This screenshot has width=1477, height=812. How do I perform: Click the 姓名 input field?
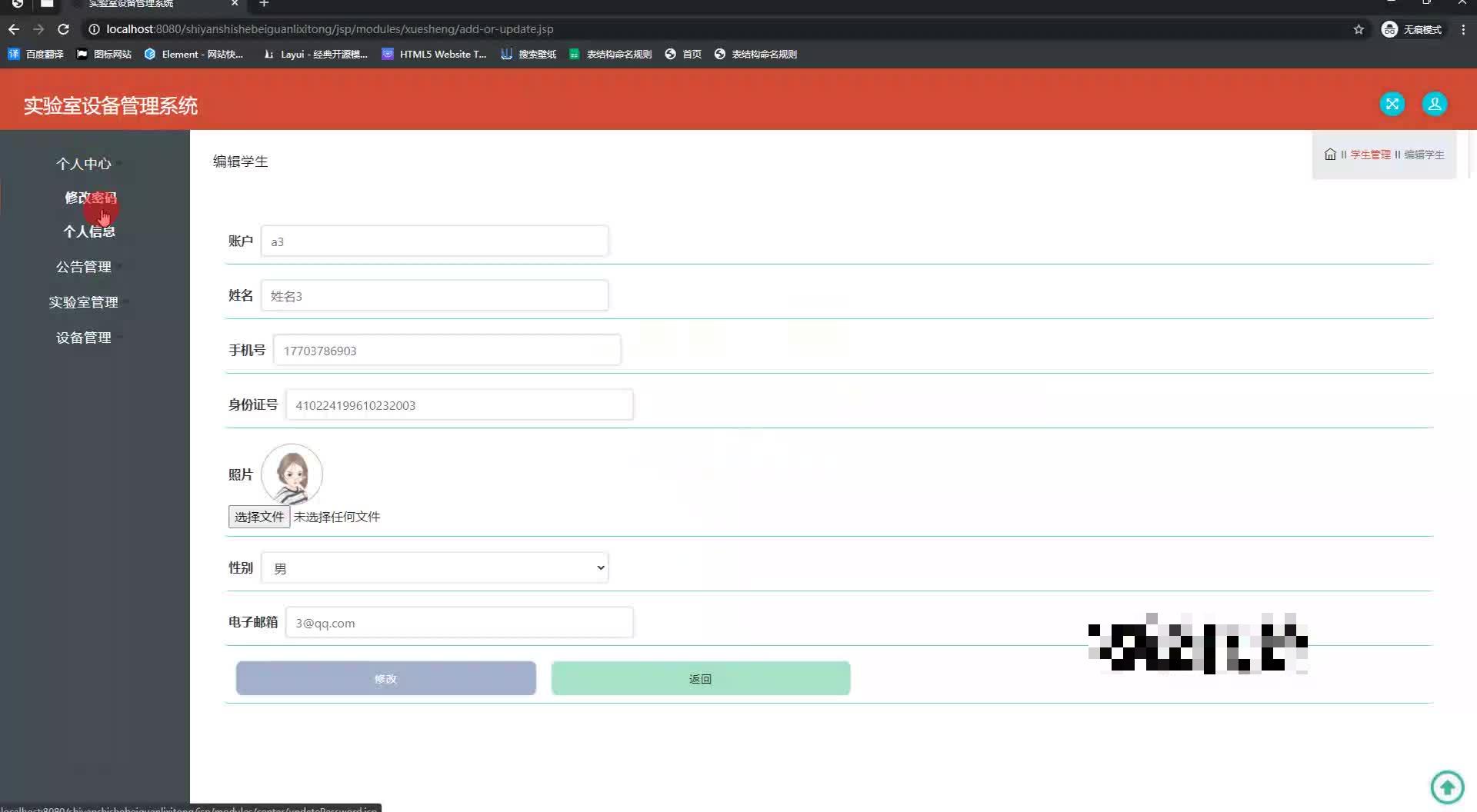point(435,296)
